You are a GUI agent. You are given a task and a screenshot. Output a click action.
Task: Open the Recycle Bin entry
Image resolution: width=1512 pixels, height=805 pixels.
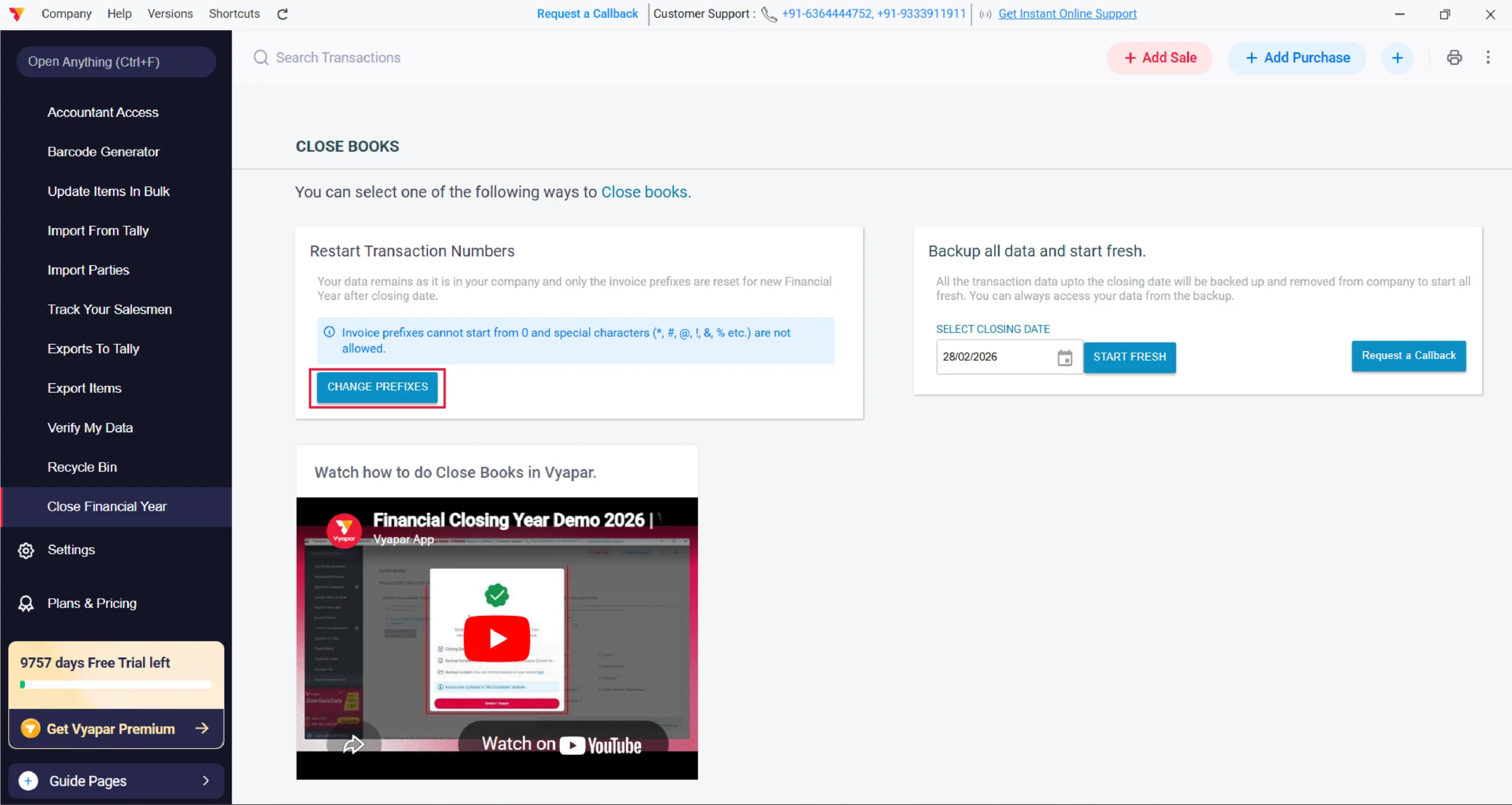pyautogui.click(x=116, y=467)
